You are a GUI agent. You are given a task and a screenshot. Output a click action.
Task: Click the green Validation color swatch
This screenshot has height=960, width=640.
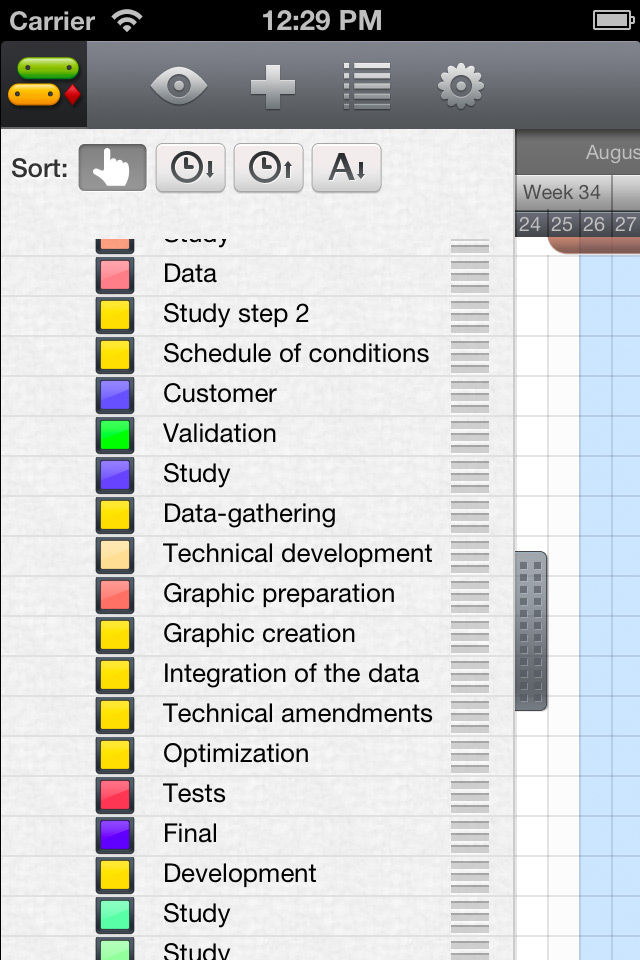click(115, 434)
